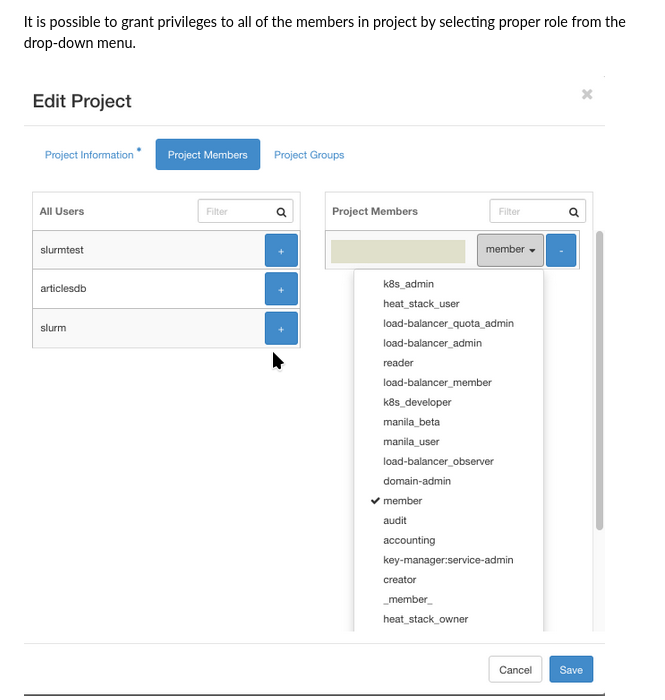Image resolution: width=665 pixels, height=700 pixels.
Task: Switch to Project Groups tab
Action: pos(309,155)
